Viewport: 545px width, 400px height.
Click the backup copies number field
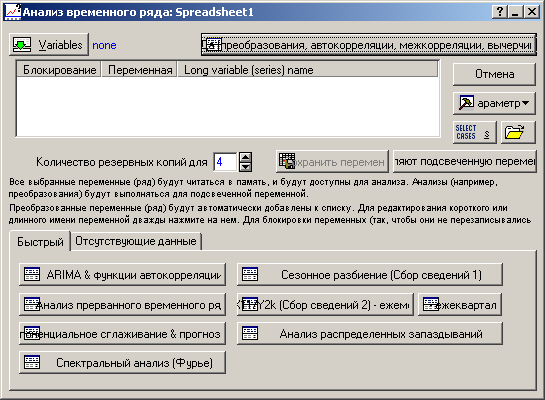tap(225, 162)
